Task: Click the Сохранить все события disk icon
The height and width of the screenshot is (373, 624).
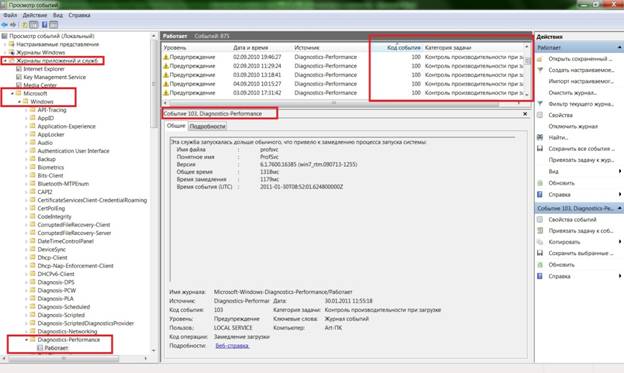Action: tap(540, 148)
